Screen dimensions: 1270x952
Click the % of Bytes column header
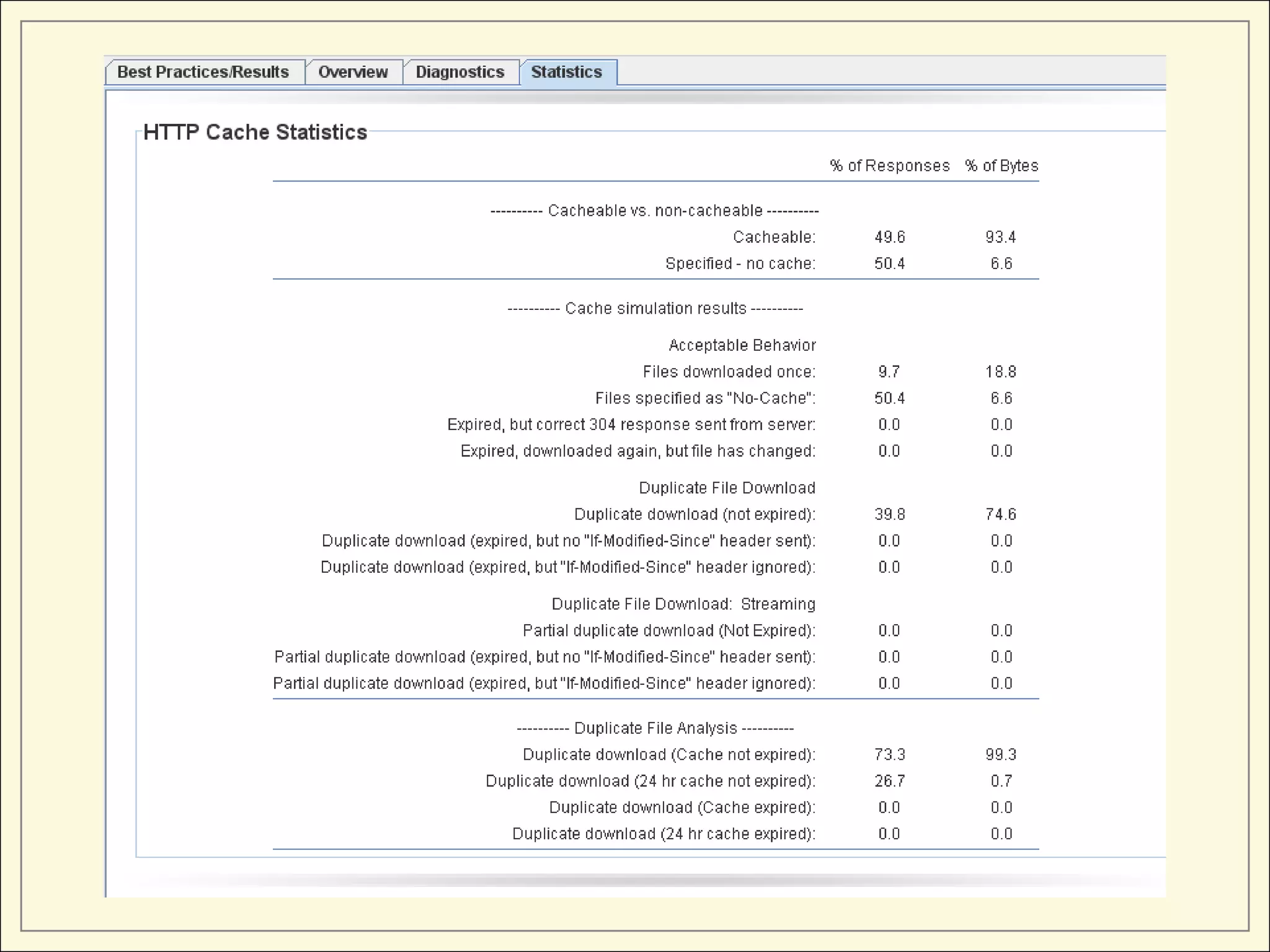tap(1001, 165)
